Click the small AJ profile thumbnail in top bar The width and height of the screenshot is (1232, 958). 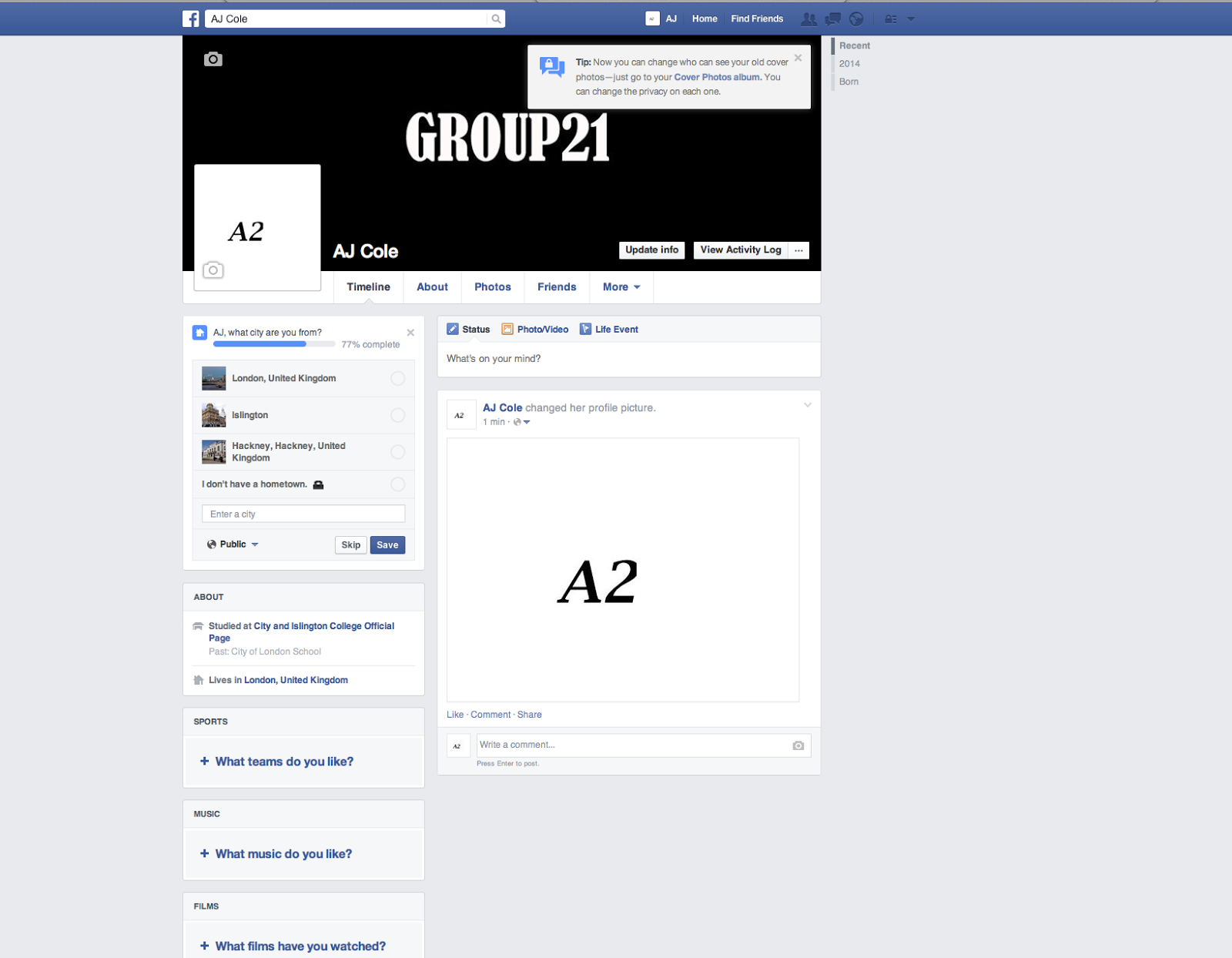pyautogui.click(x=652, y=18)
